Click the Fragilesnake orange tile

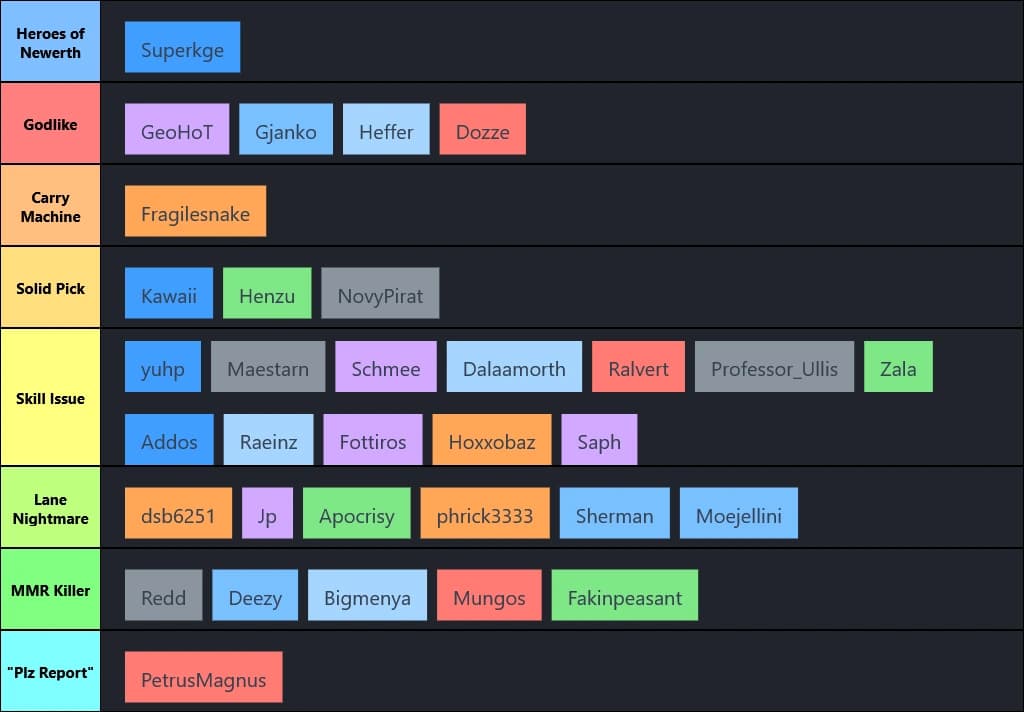pos(195,211)
